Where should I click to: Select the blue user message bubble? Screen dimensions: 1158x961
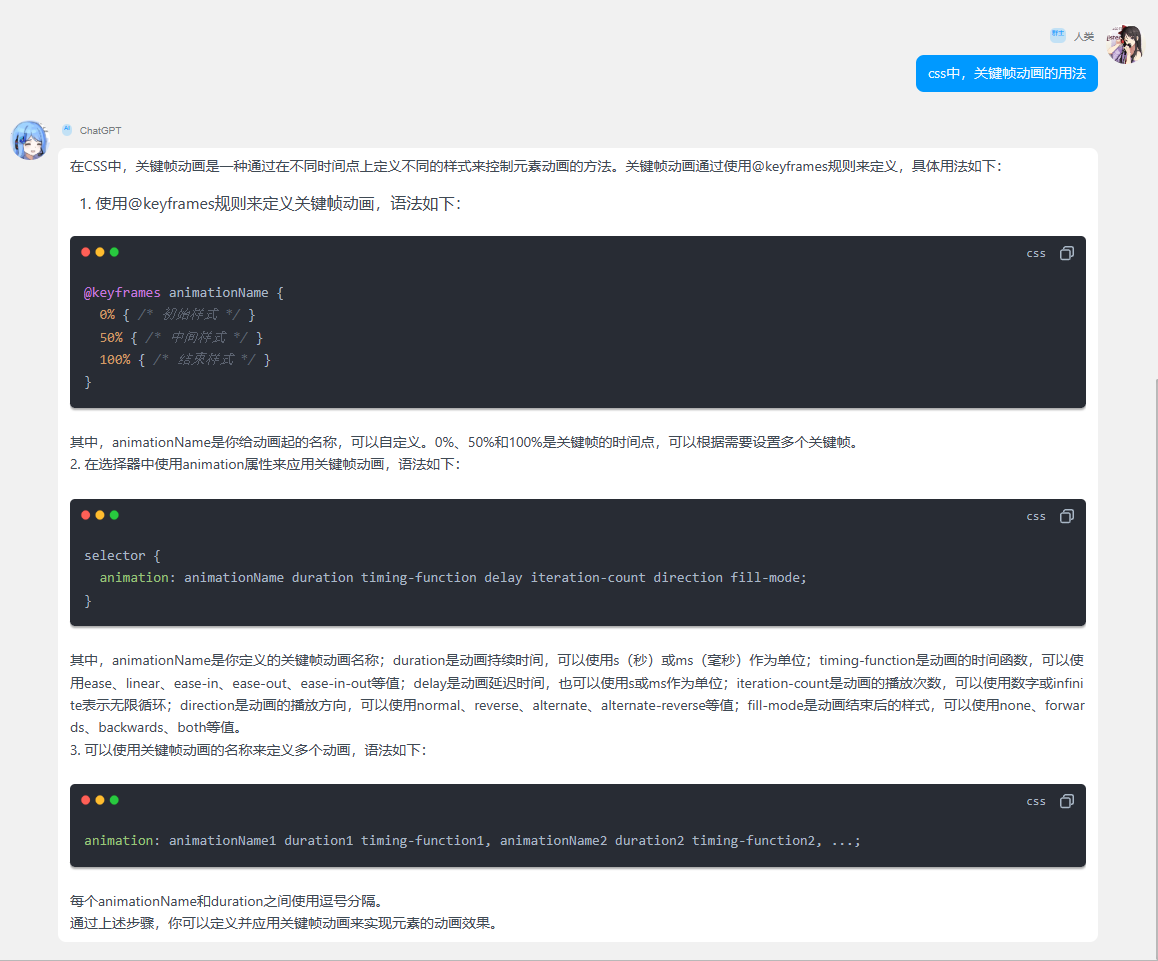(x=1006, y=74)
